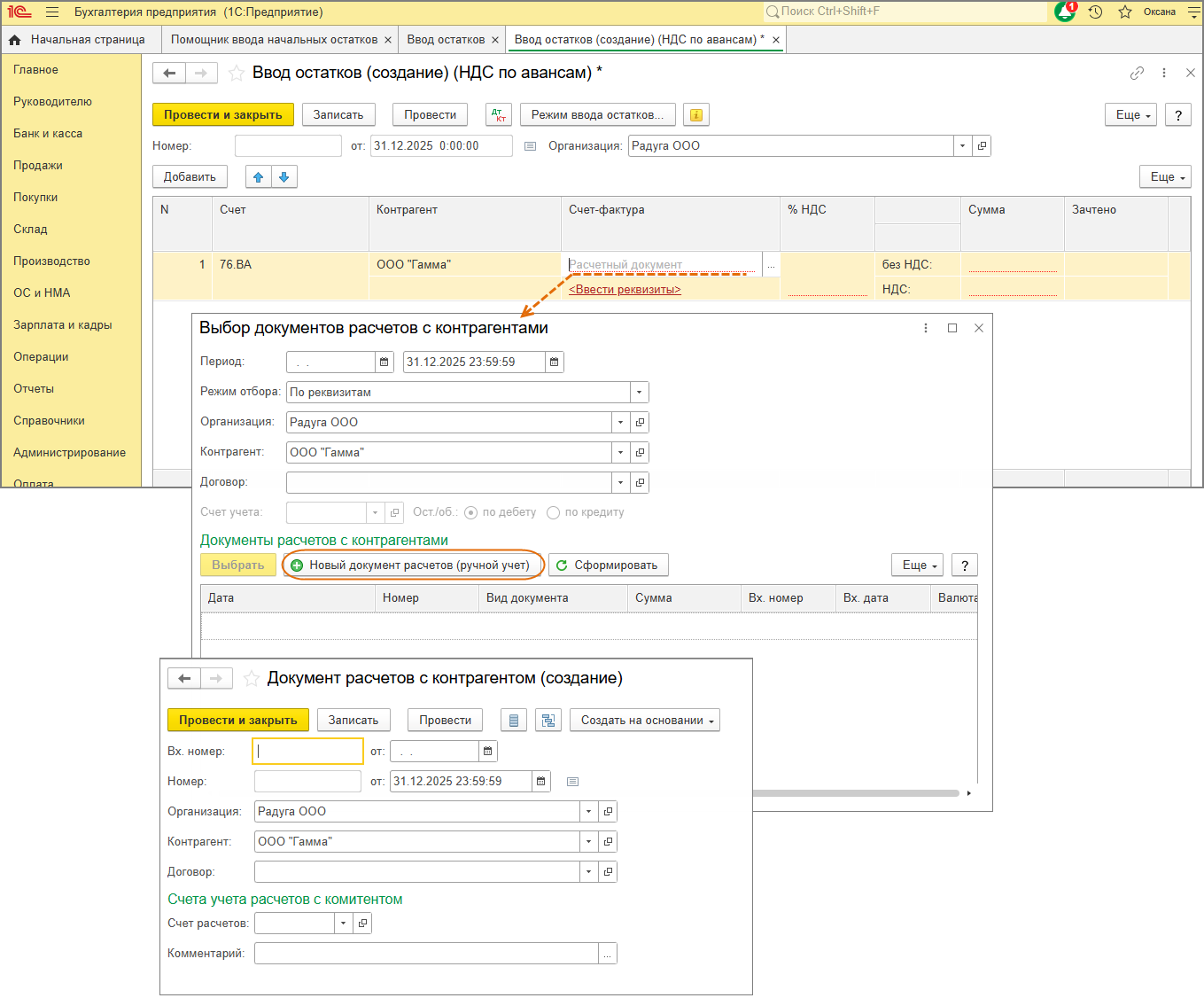This screenshot has height=998, width=1204.
Task: Expand Организация dropdown in Документ расчетов form
Action: coord(589,812)
